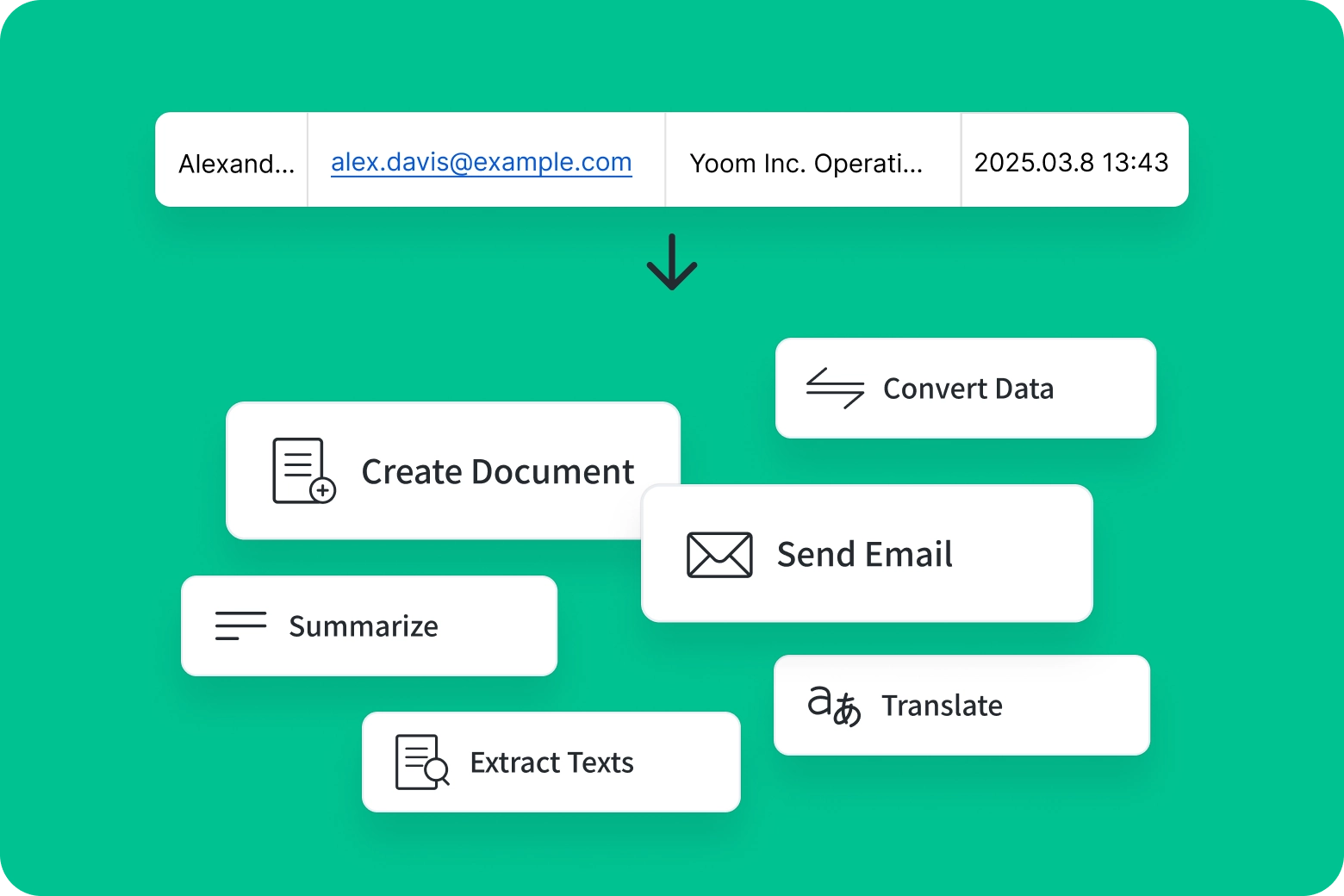This screenshot has height=896, width=1344.
Task: Click the Summarize text lines icon
Action: coord(240,625)
